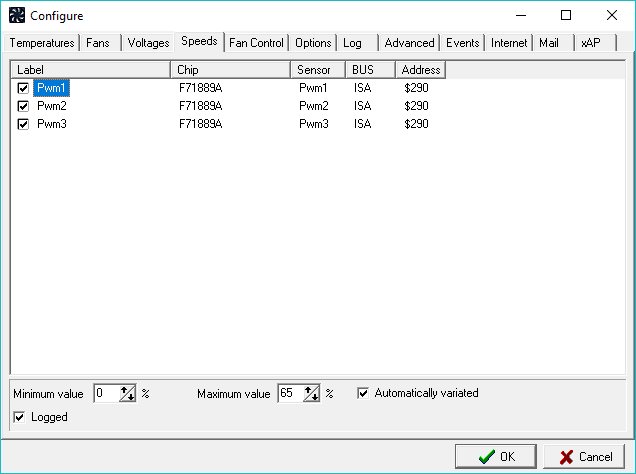Disable the Automatically variated checkbox
Screen dimensions: 636x474
[363, 393]
